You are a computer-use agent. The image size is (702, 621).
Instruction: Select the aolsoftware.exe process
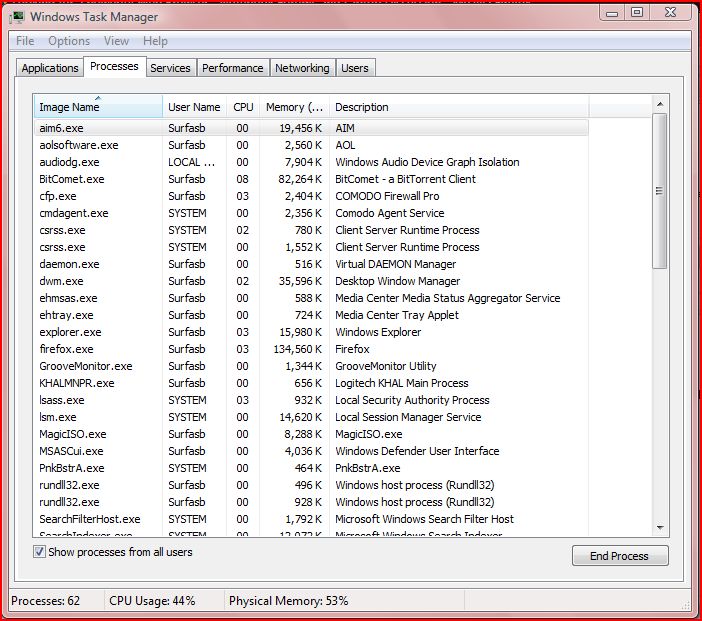pyautogui.click(x=311, y=145)
